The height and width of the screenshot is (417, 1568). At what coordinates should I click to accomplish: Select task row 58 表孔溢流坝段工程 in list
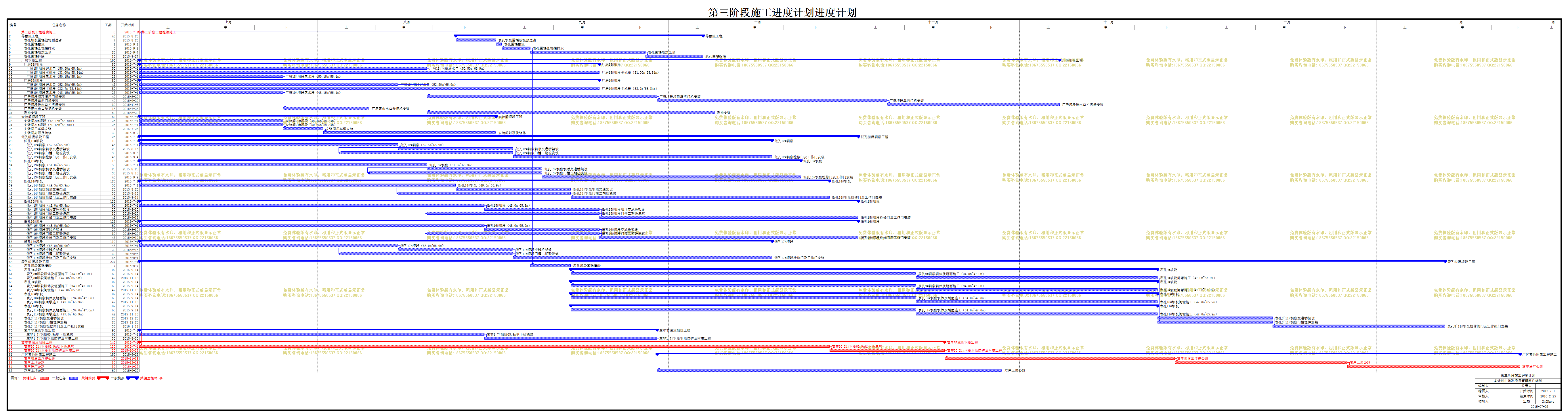(x=74, y=262)
